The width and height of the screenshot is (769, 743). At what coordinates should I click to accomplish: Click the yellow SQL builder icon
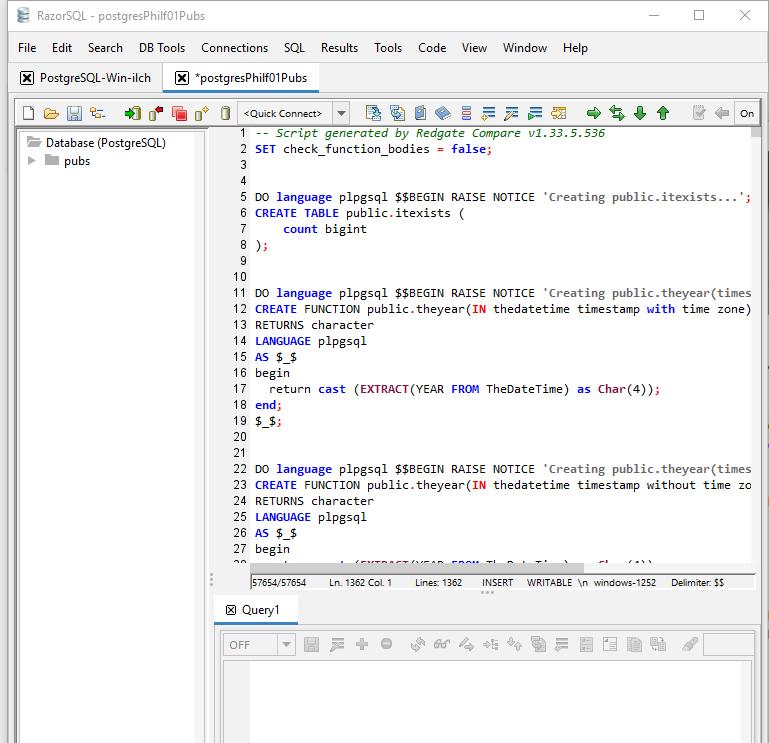(558, 113)
